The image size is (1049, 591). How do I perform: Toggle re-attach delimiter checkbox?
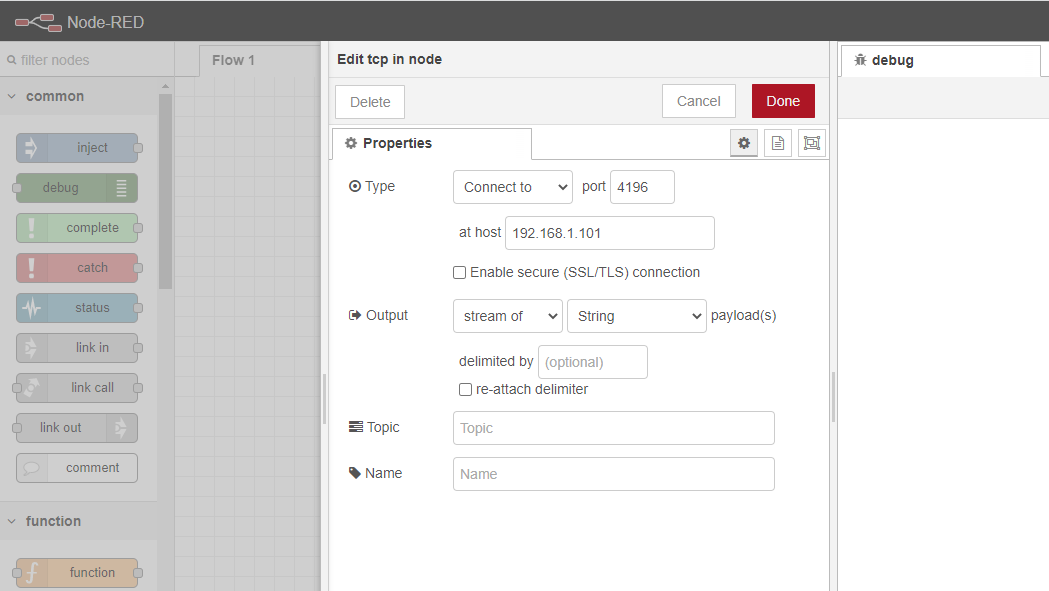coord(465,389)
